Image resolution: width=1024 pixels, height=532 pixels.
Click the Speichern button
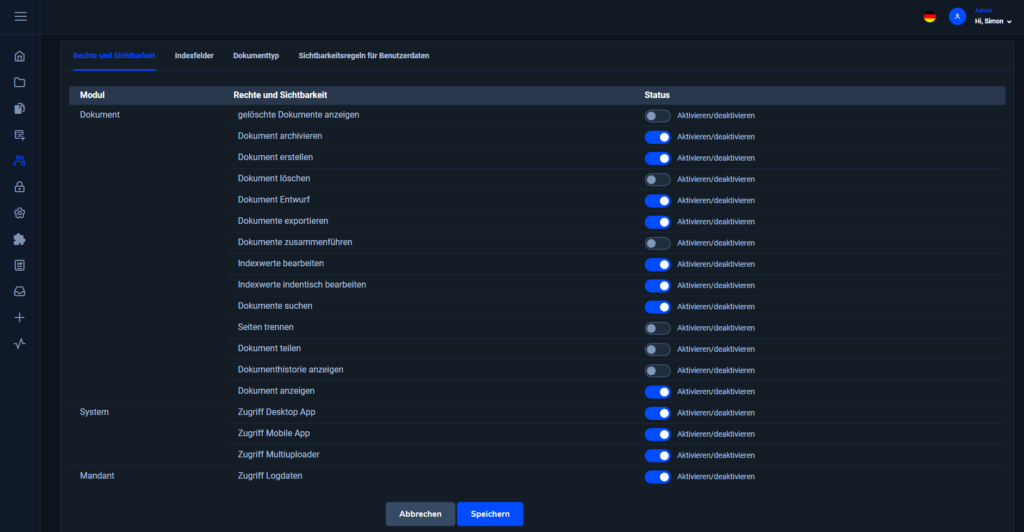pyautogui.click(x=490, y=514)
